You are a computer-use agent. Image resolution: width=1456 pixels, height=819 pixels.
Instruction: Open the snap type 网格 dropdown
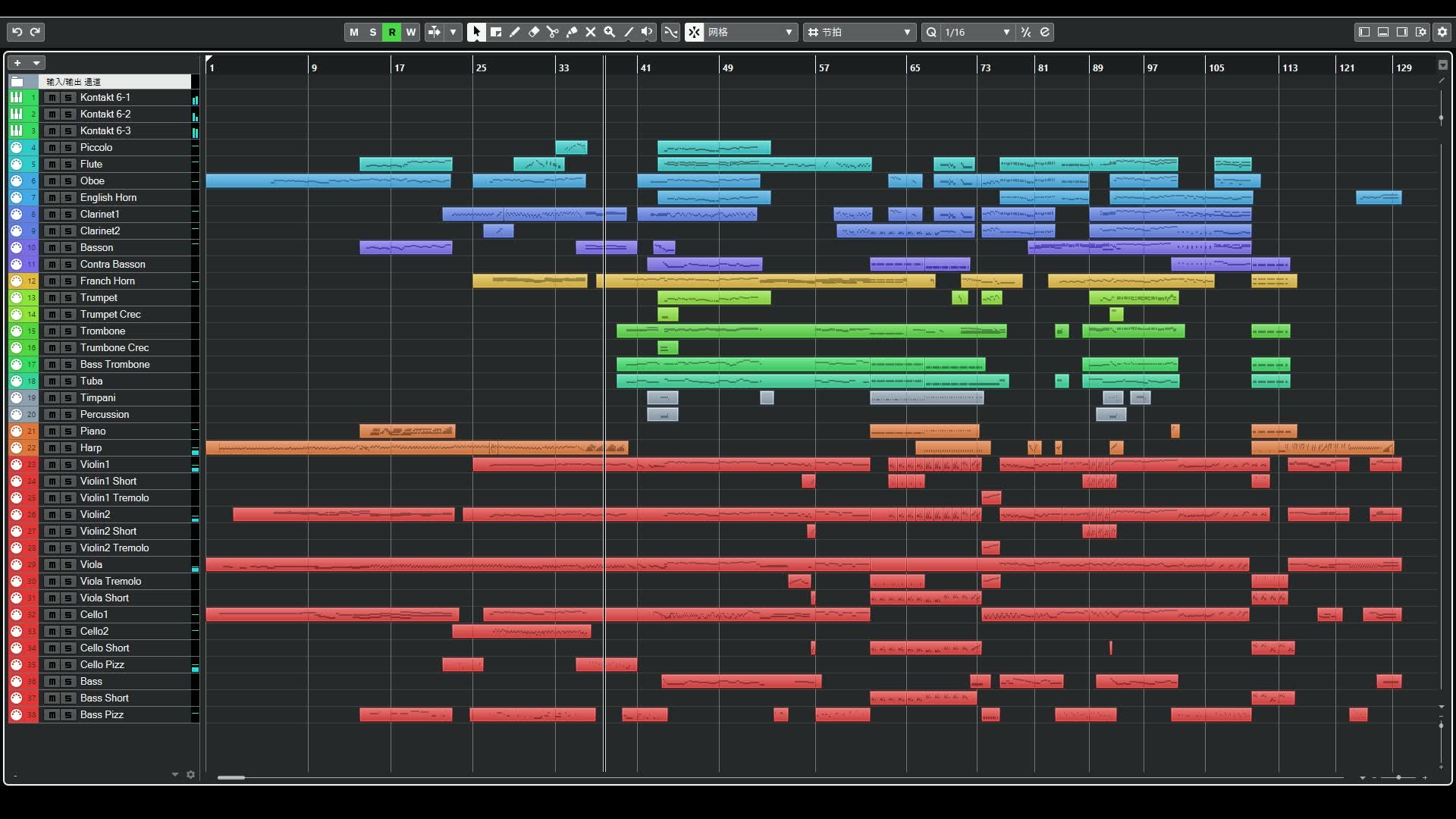pos(752,32)
